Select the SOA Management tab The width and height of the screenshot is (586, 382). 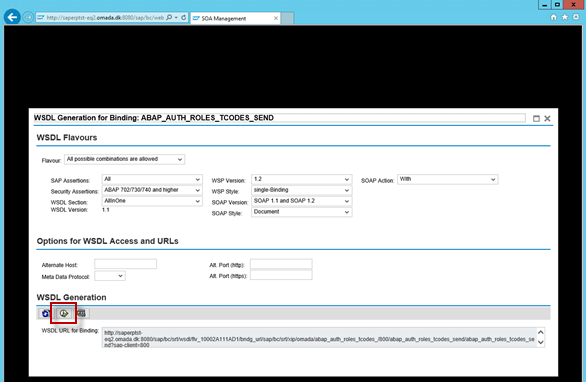coord(235,18)
